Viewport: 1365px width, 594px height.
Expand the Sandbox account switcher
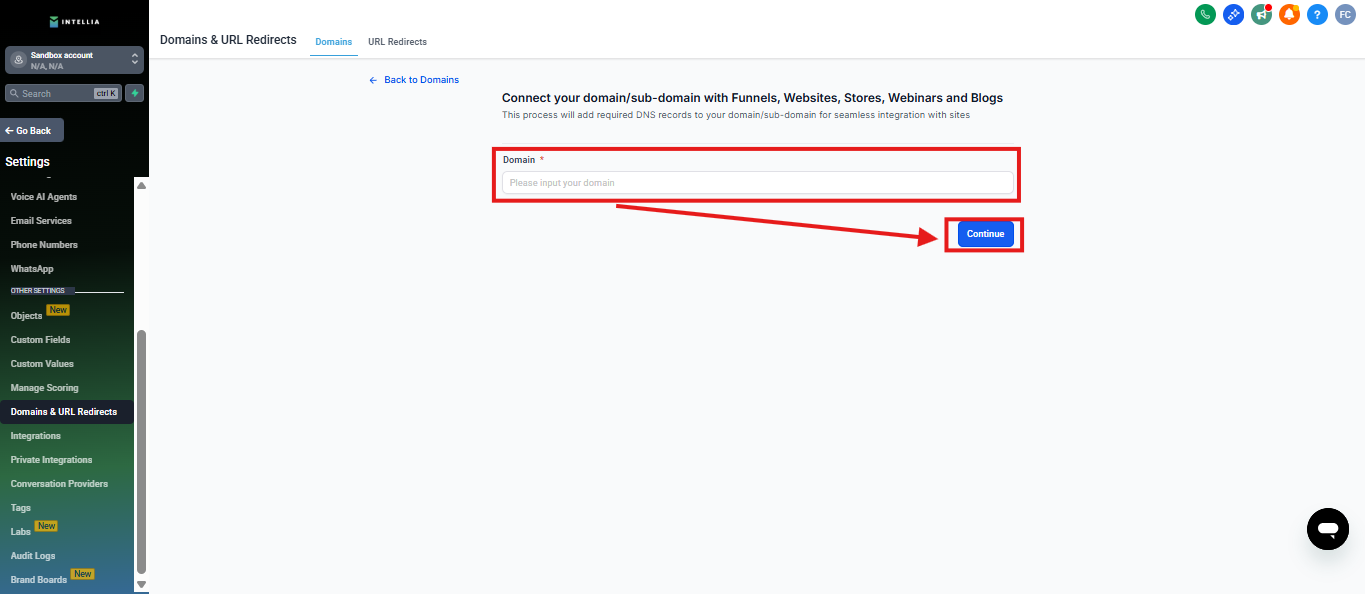pos(74,60)
